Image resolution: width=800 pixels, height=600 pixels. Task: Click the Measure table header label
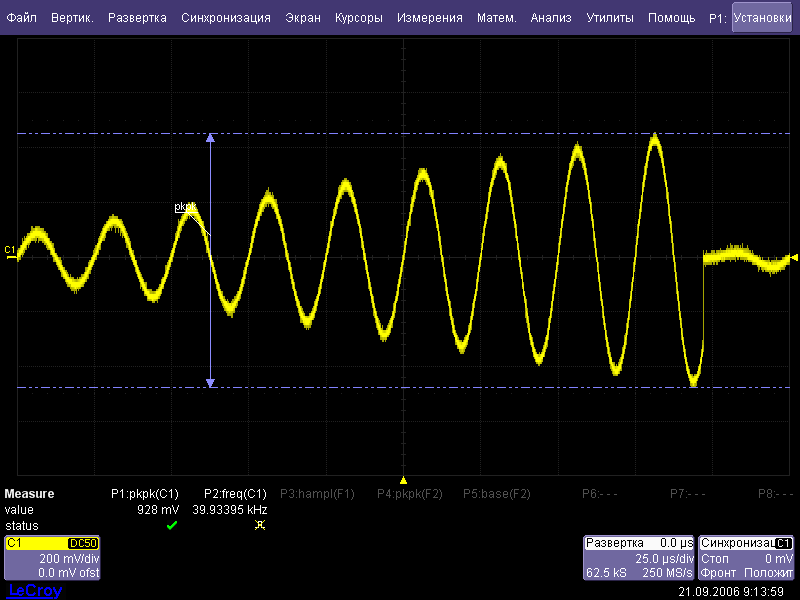point(29,494)
